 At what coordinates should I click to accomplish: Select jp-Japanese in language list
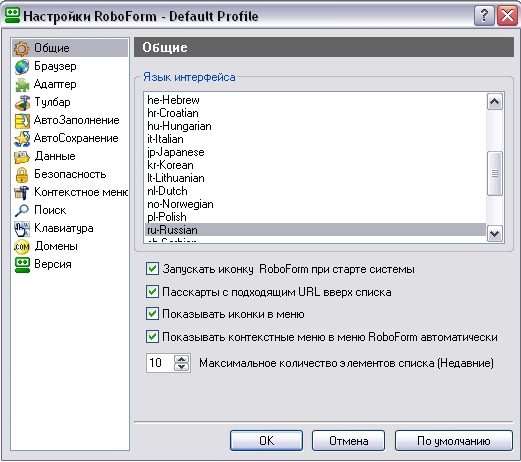pos(315,152)
